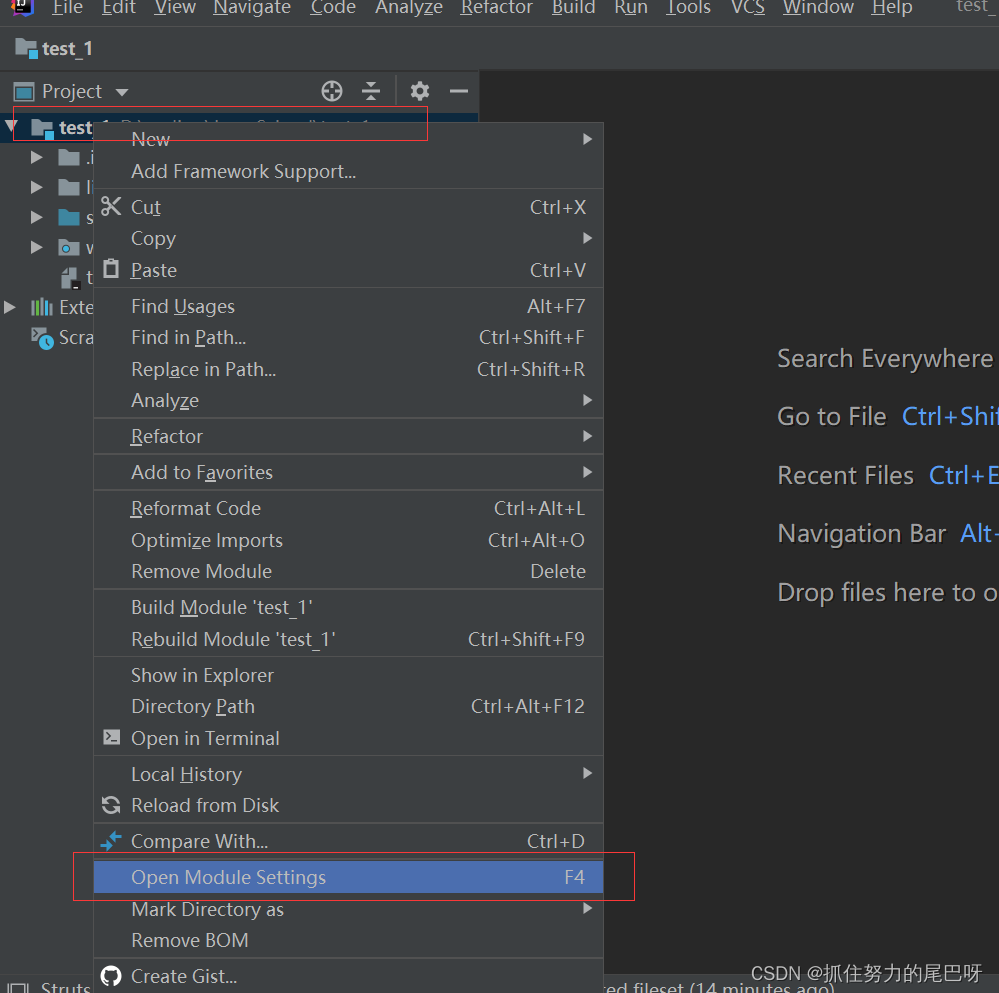Choose Remove Module
Viewport: 999px width, 993px height.
pyautogui.click(x=348, y=571)
